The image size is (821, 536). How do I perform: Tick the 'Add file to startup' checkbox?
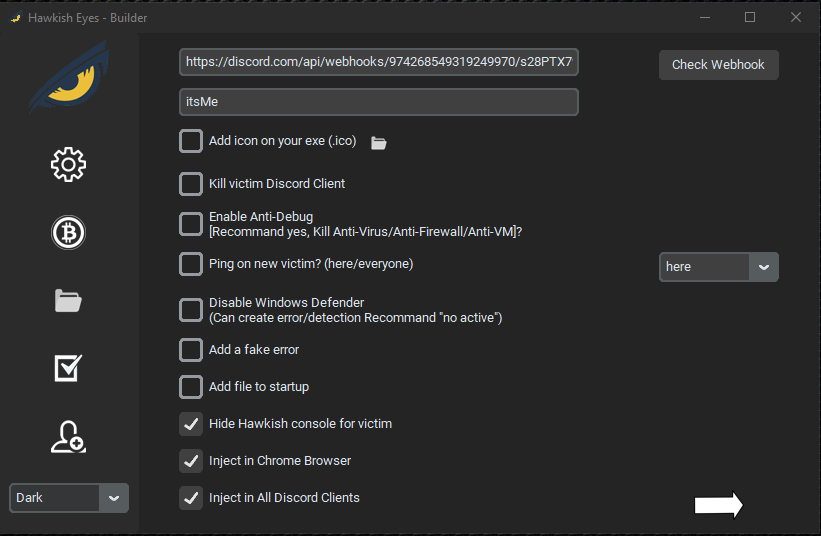point(191,387)
